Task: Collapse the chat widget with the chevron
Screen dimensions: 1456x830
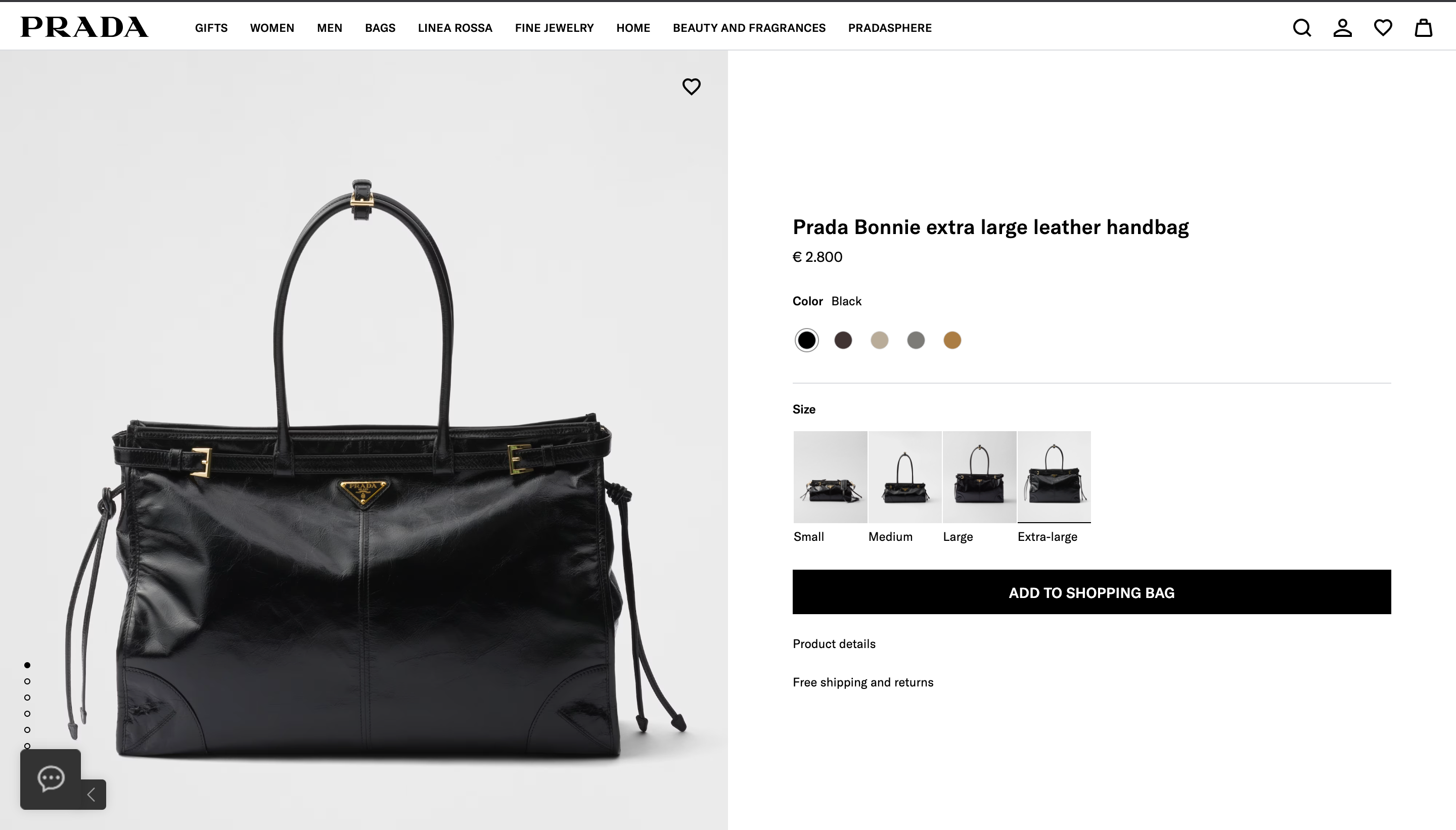Action: [x=91, y=794]
